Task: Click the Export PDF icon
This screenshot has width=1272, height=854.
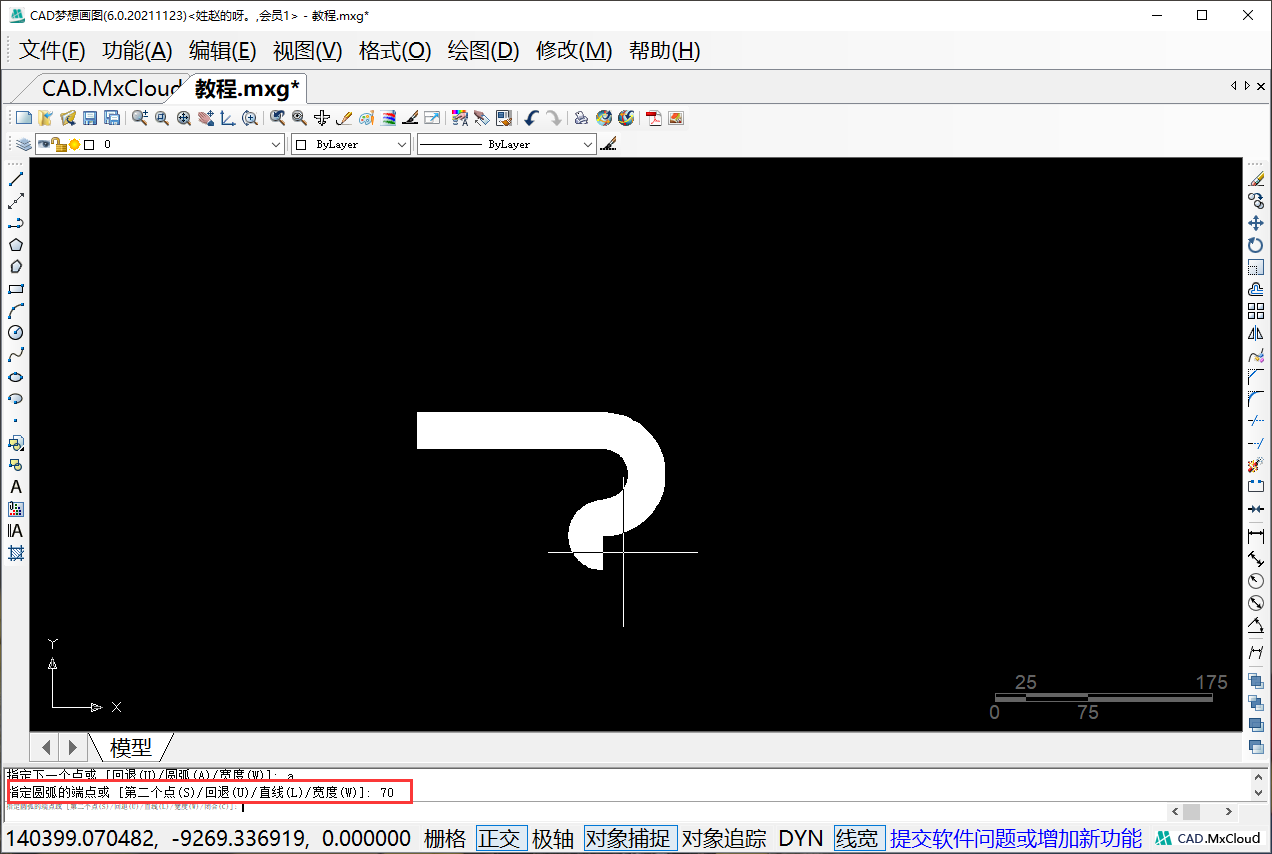Action: click(x=654, y=118)
